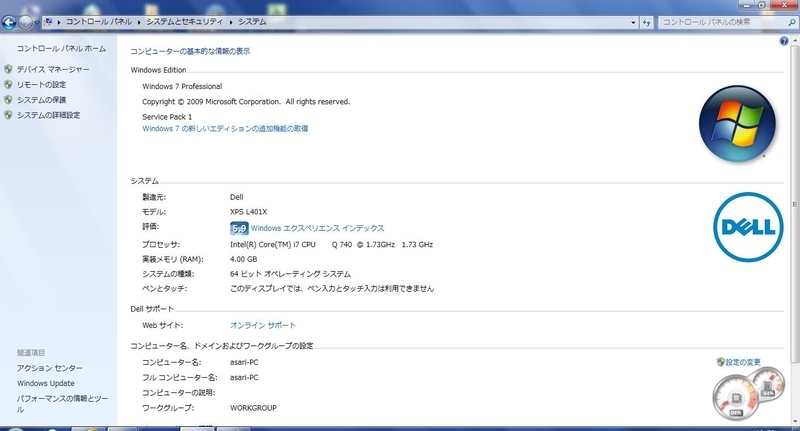Open アクション センター link

[49, 368]
